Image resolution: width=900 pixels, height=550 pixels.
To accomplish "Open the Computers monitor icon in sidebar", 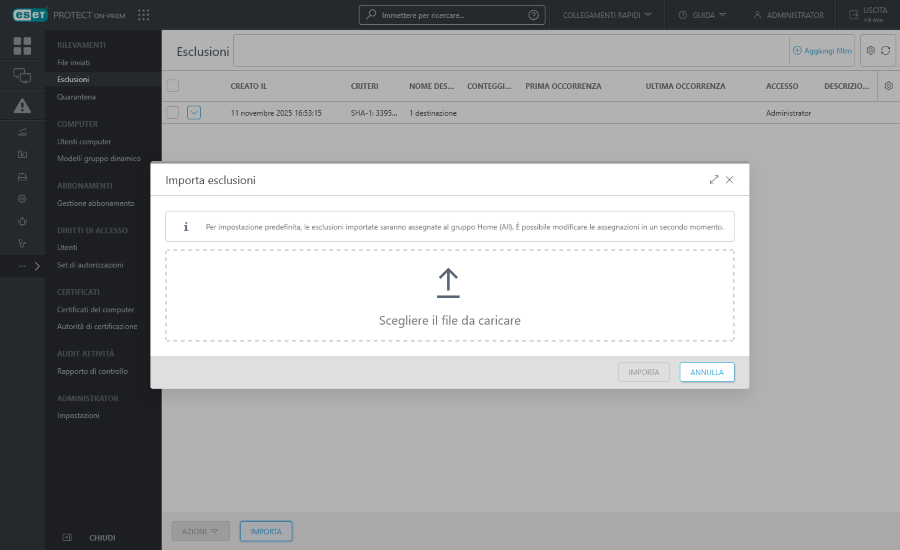I will coord(22,75).
